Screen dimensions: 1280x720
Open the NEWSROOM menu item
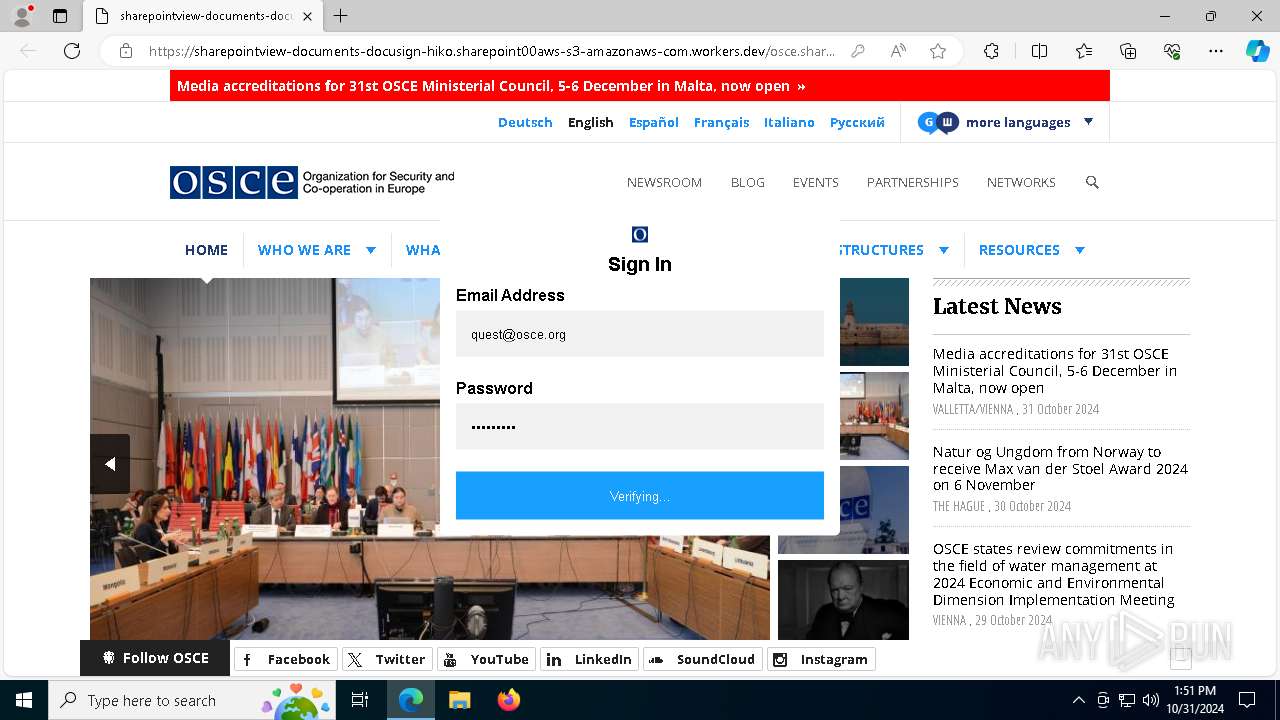(x=664, y=182)
